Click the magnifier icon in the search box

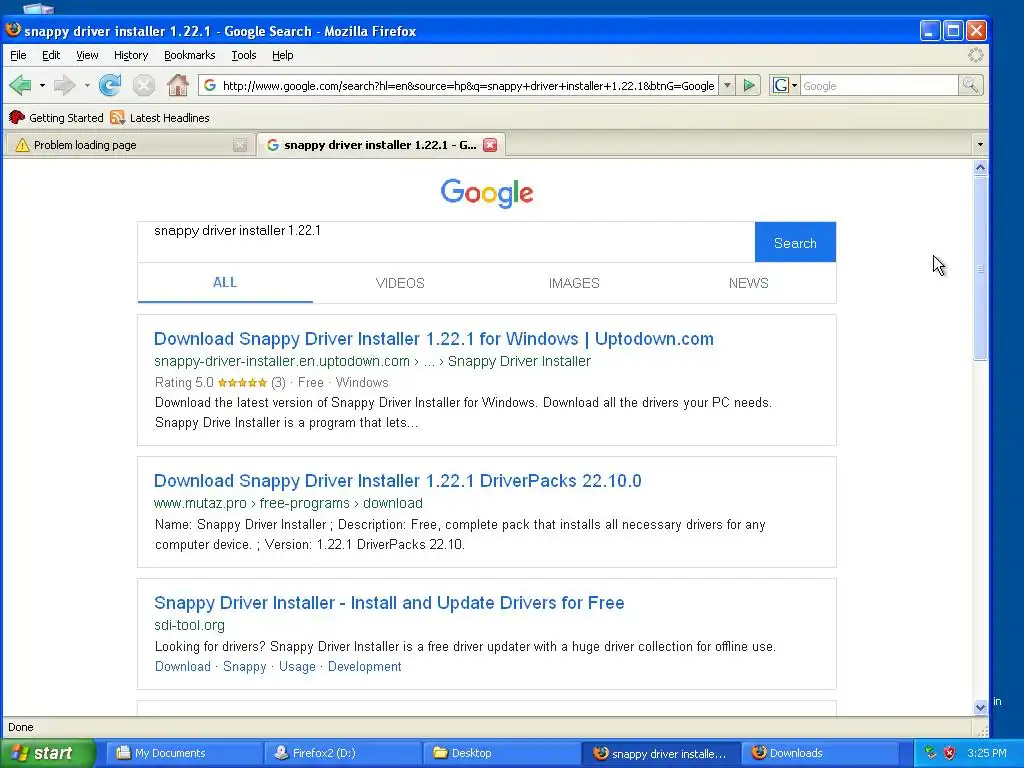click(x=970, y=86)
